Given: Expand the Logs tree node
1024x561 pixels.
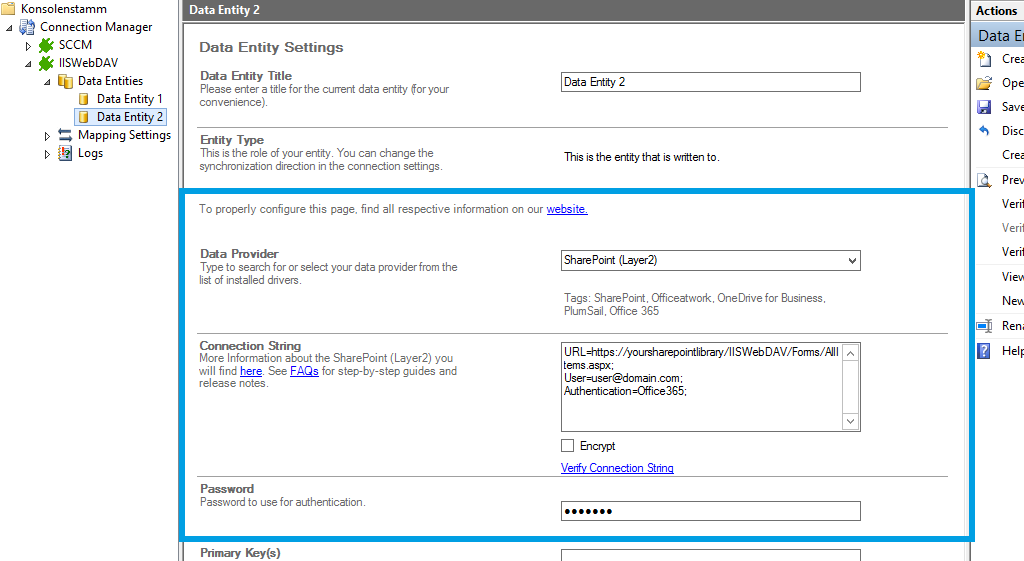Looking at the screenshot, I should pyautogui.click(x=47, y=154).
